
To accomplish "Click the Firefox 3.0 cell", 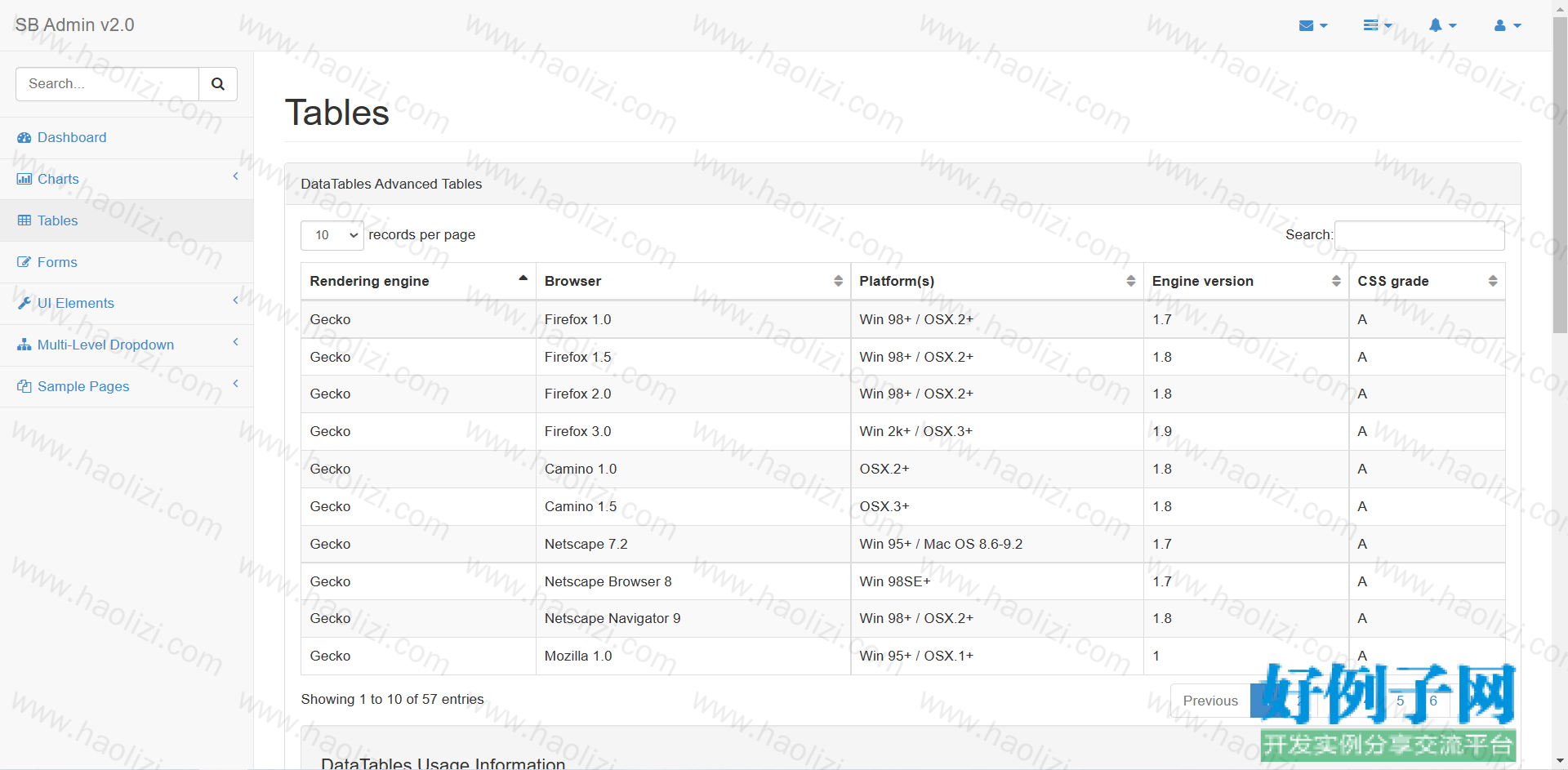I will 693,432.
